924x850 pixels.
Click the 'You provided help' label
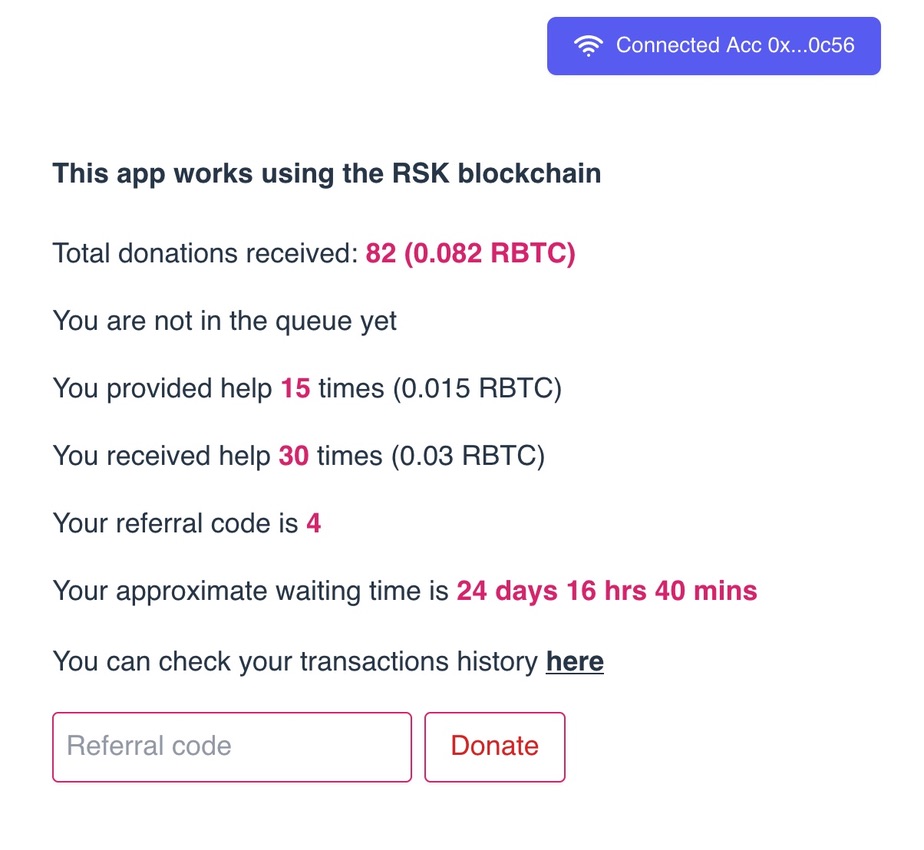(x=163, y=389)
